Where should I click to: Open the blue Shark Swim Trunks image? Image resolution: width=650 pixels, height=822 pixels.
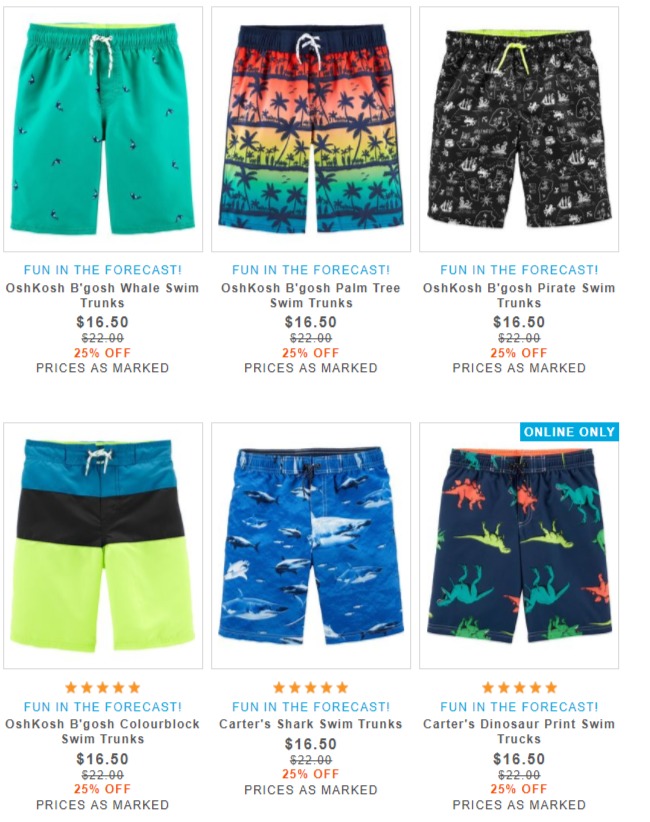[311, 546]
